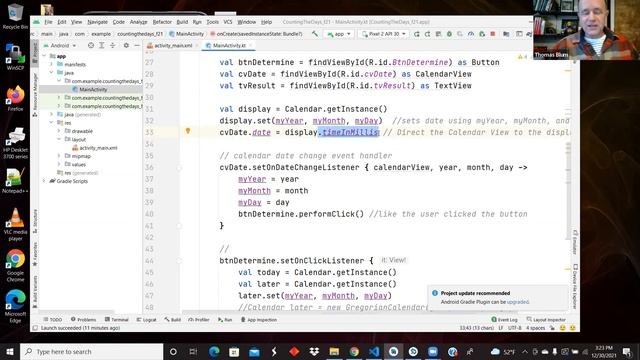Collapse the layout folder
The height and width of the screenshot is (360, 640).
(x=59, y=139)
